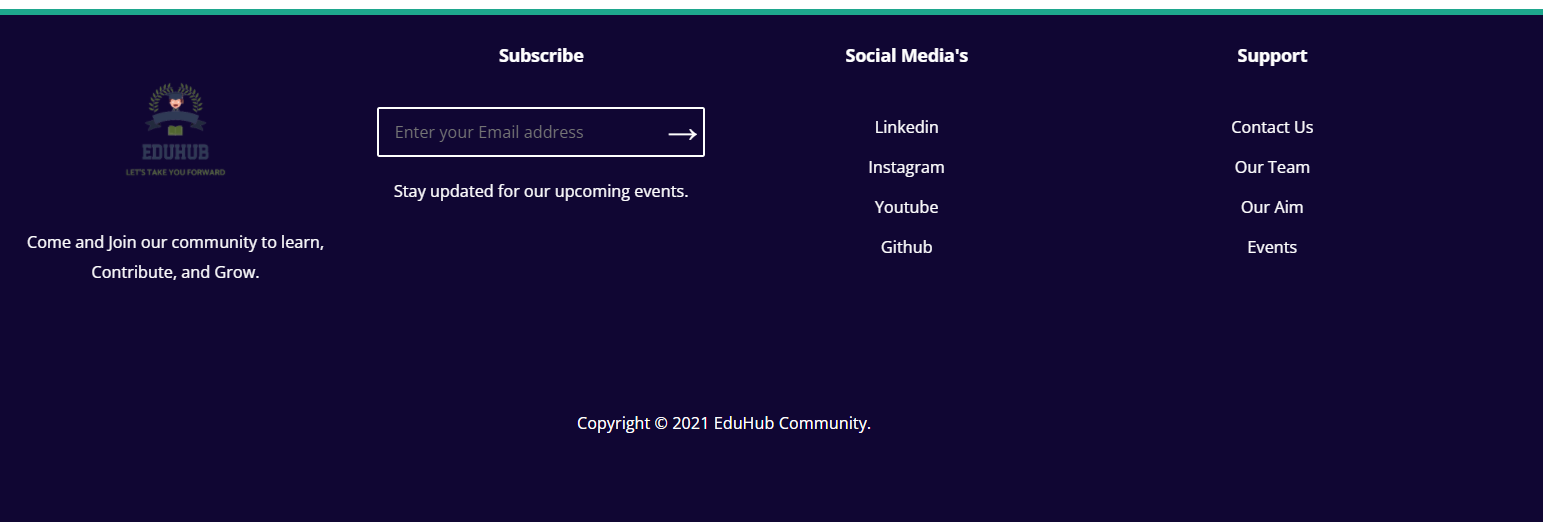Click the Subscribe heading
The width and height of the screenshot is (1543, 522).
click(541, 56)
